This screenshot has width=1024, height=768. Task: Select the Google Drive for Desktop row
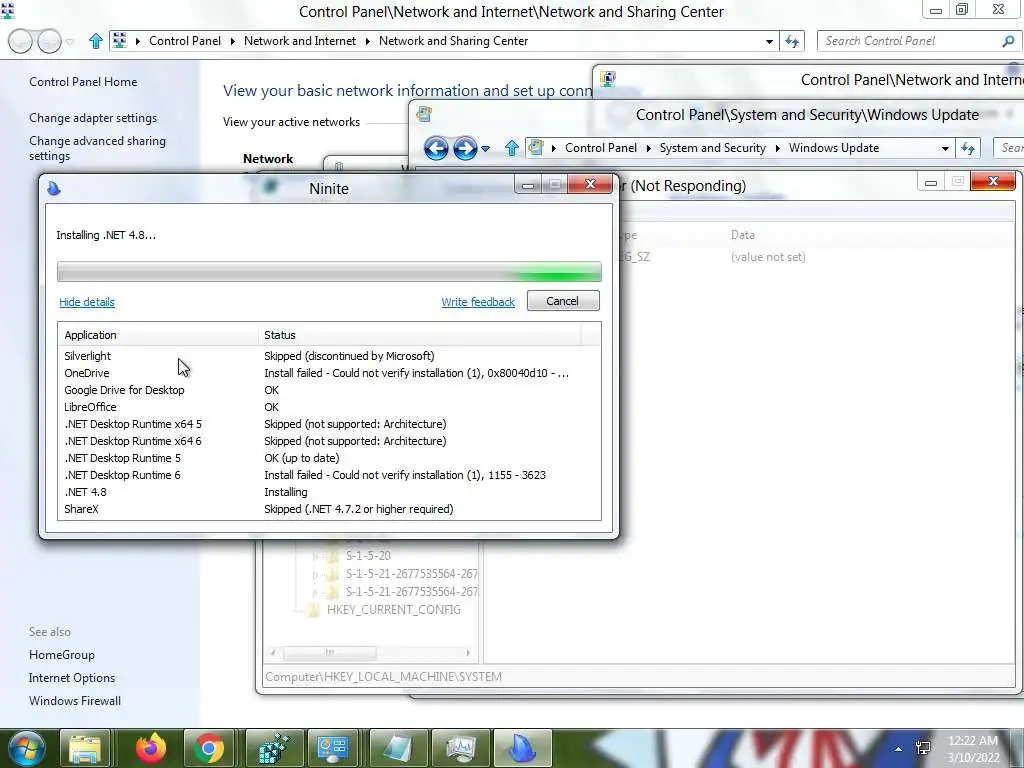click(329, 390)
